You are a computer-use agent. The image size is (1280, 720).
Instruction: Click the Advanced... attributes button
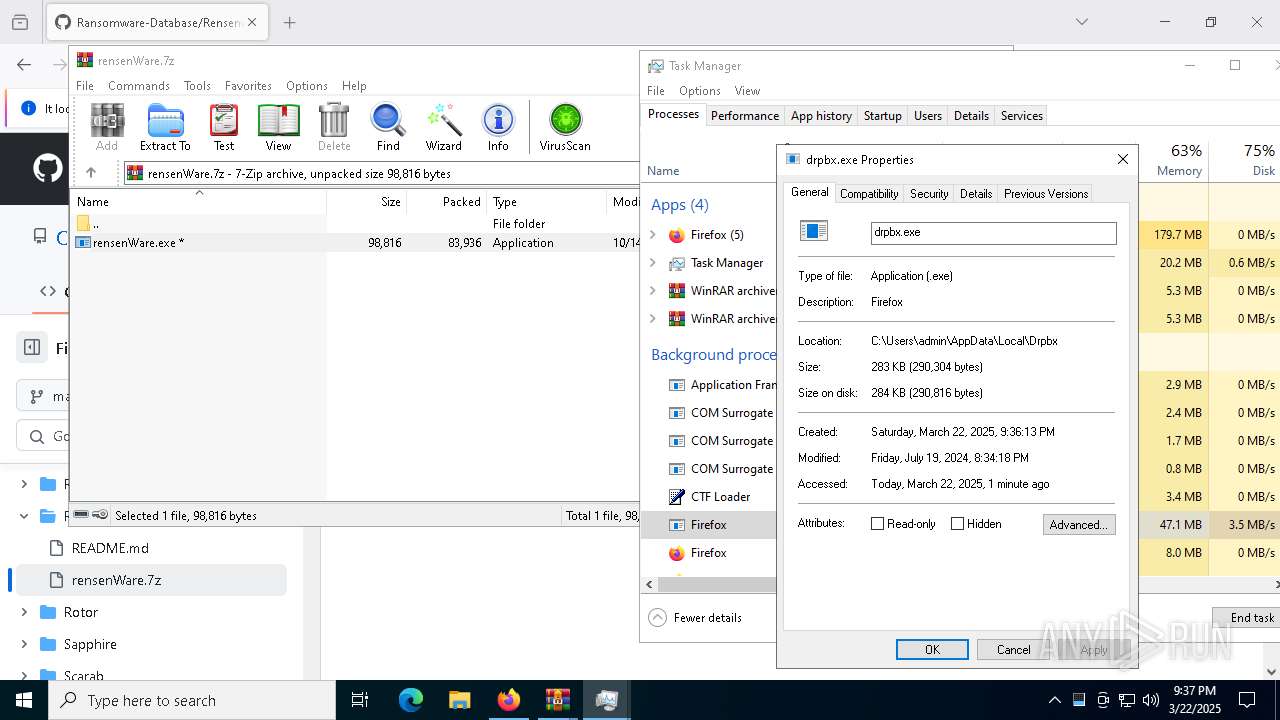[1078, 524]
